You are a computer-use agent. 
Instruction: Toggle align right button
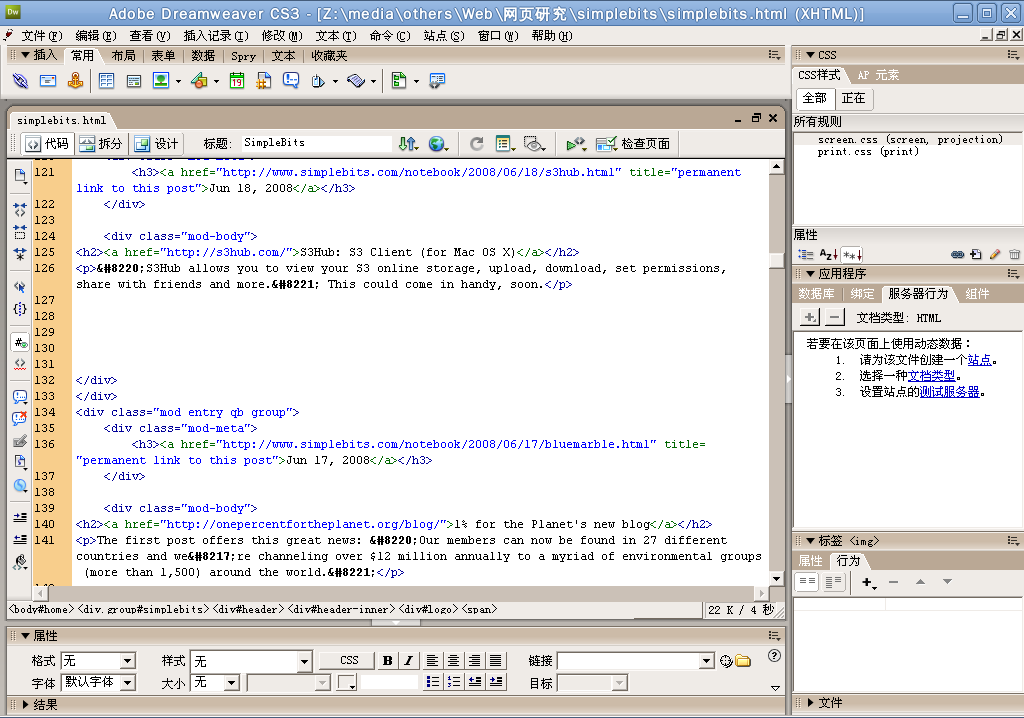pos(475,661)
